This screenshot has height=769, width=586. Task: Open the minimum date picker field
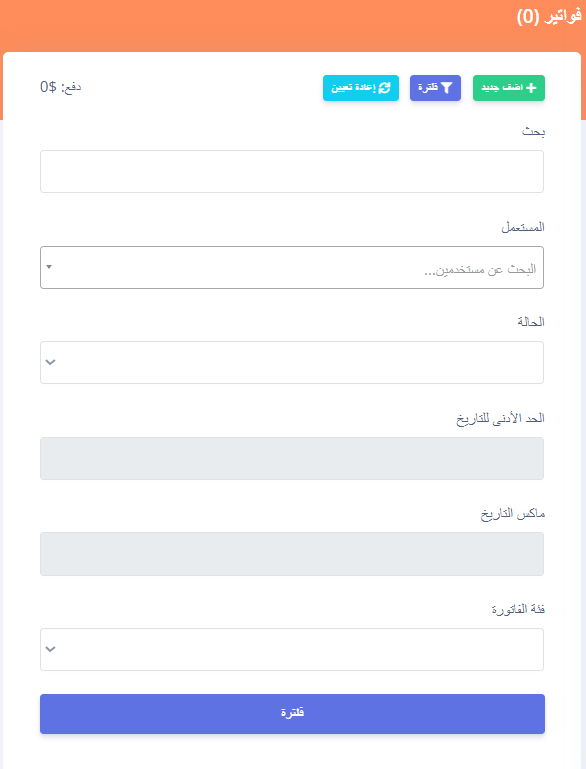[x=292, y=458]
